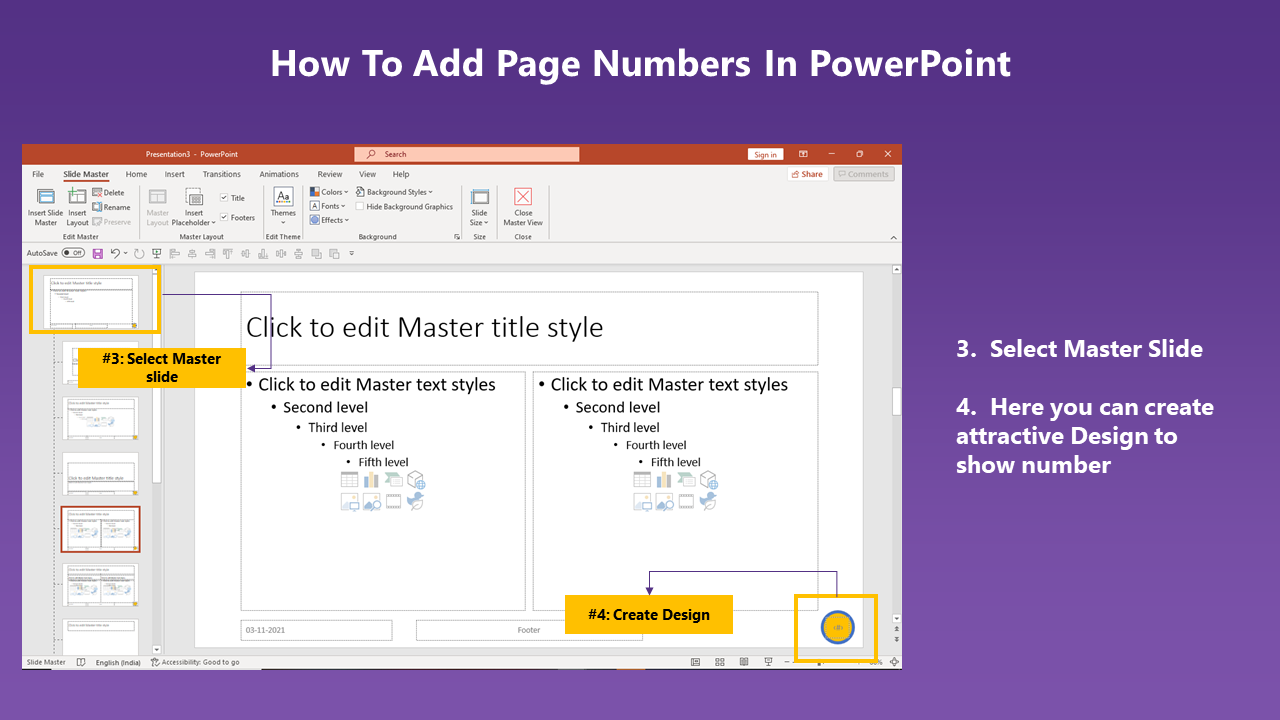Start slideshow from beginning in quick access toolbar
The width and height of the screenshot is (1280, 720).
[156, 254]
